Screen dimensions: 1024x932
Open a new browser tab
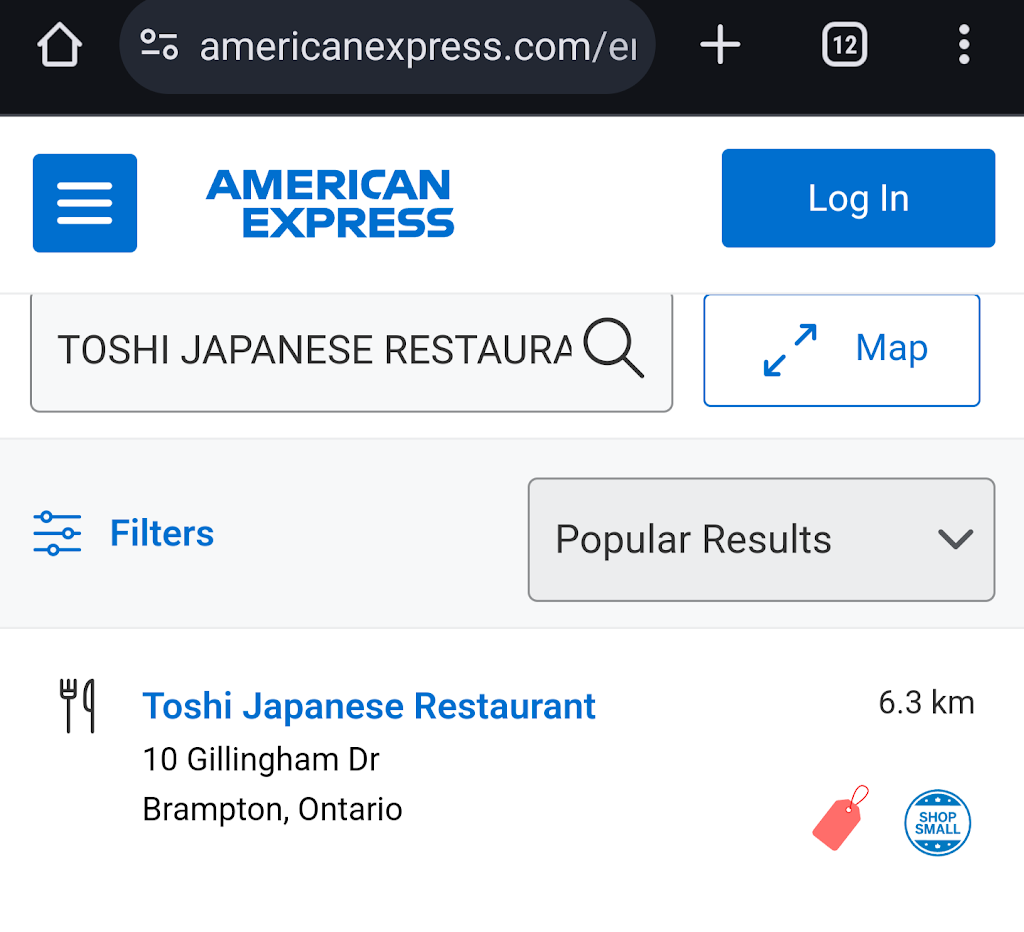tap(720, 45)
